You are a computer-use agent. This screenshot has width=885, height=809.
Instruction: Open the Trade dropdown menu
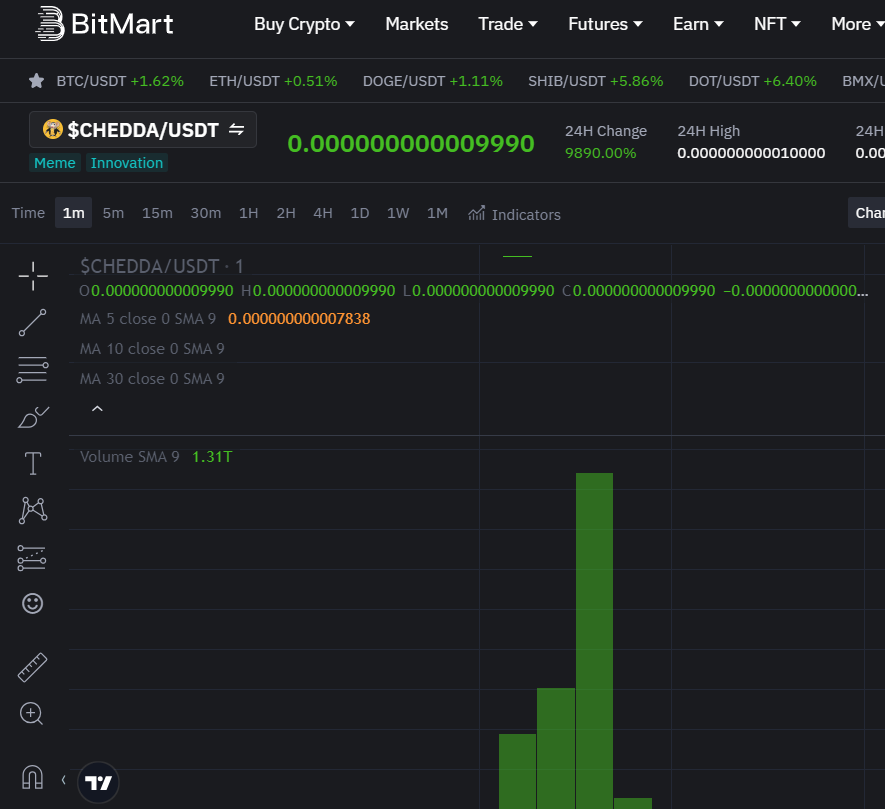pos(507,24)
